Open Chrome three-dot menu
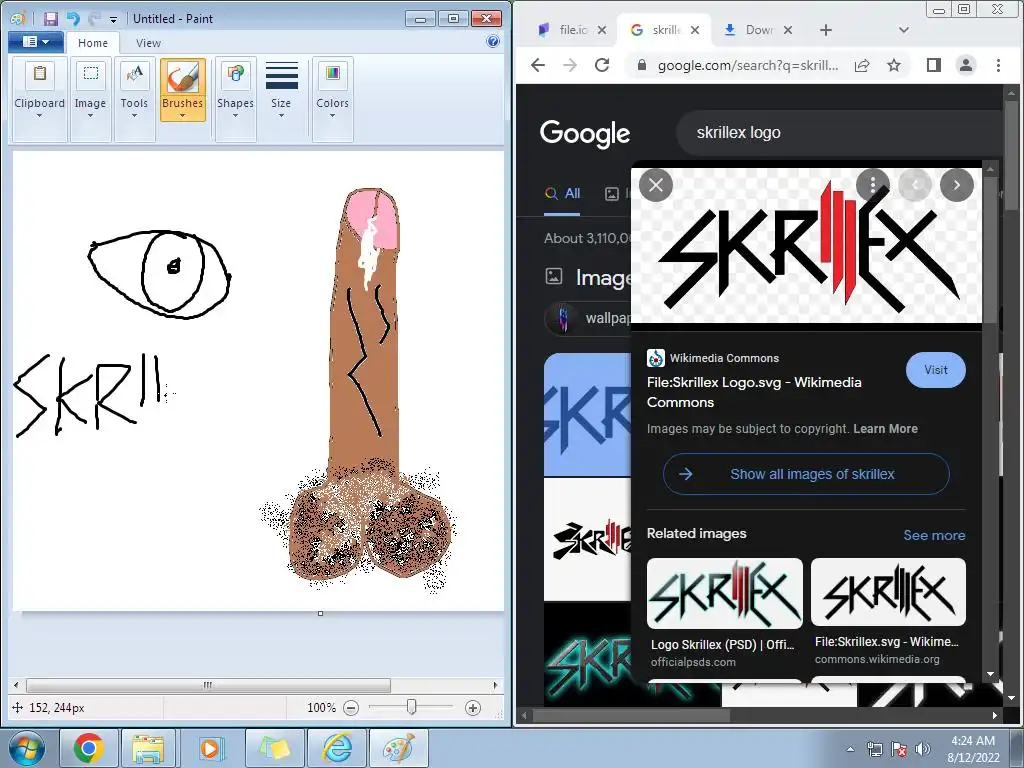Screen dimensions: 1024x768 point(998,65)
